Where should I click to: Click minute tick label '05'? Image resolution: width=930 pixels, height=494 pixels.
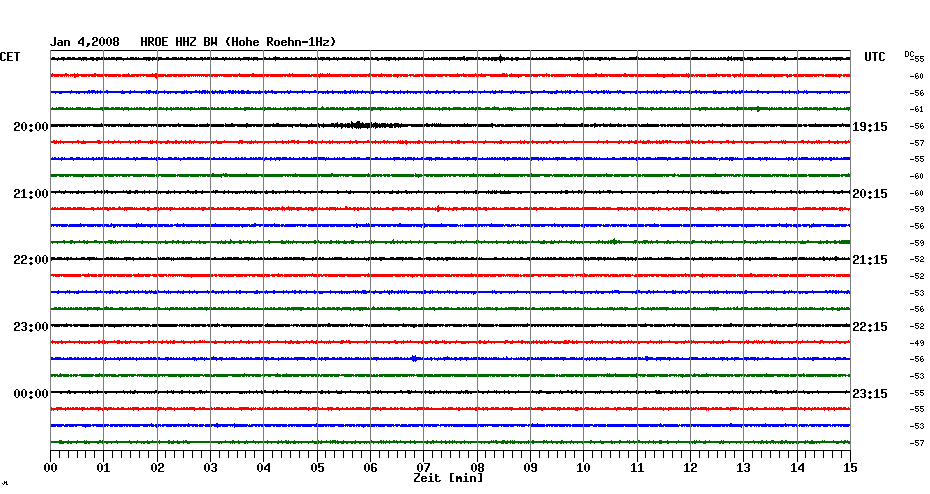(317, 468)
